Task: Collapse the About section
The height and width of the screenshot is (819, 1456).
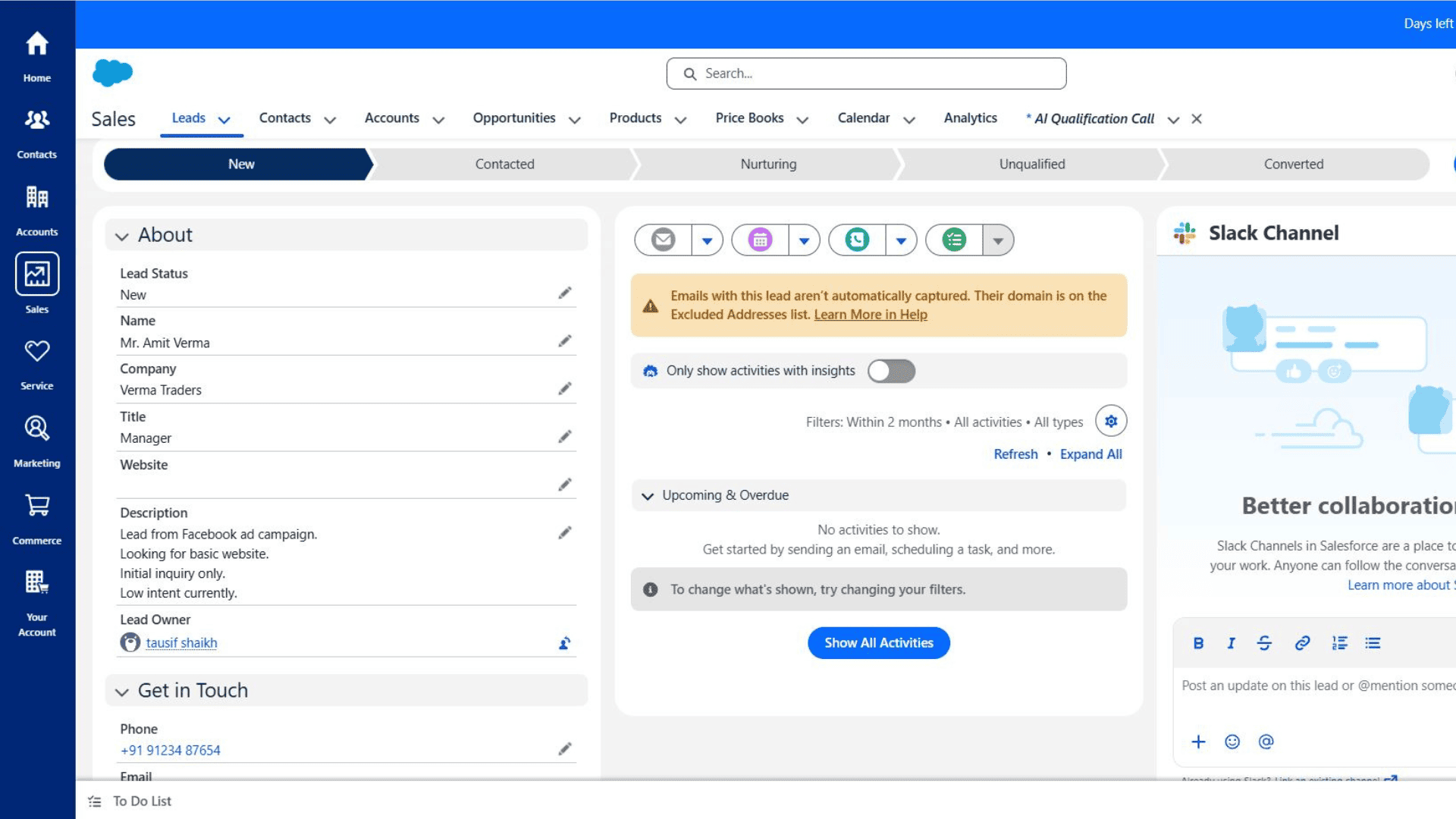Action: 121,237
